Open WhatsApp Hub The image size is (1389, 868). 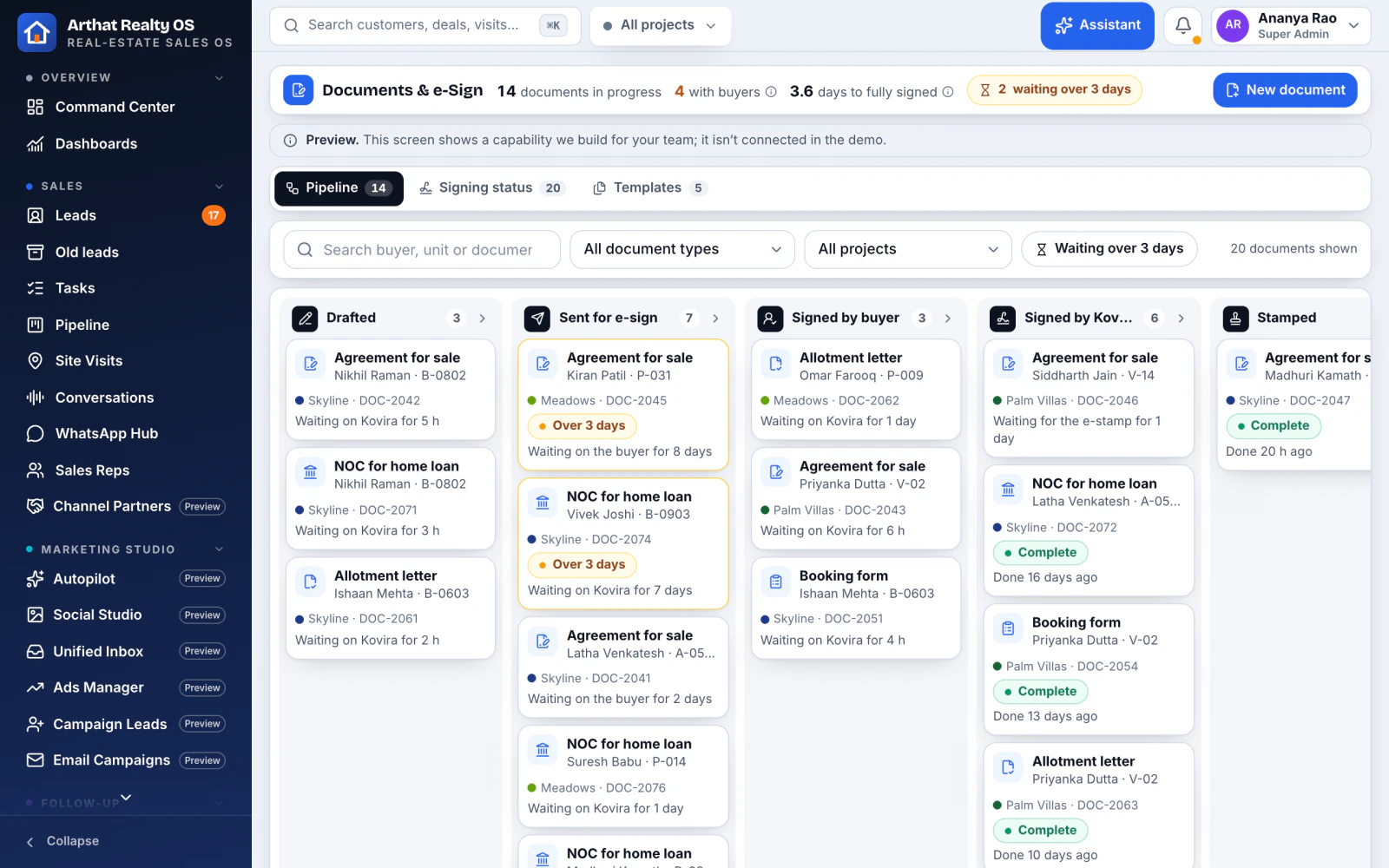click(126, 433)
